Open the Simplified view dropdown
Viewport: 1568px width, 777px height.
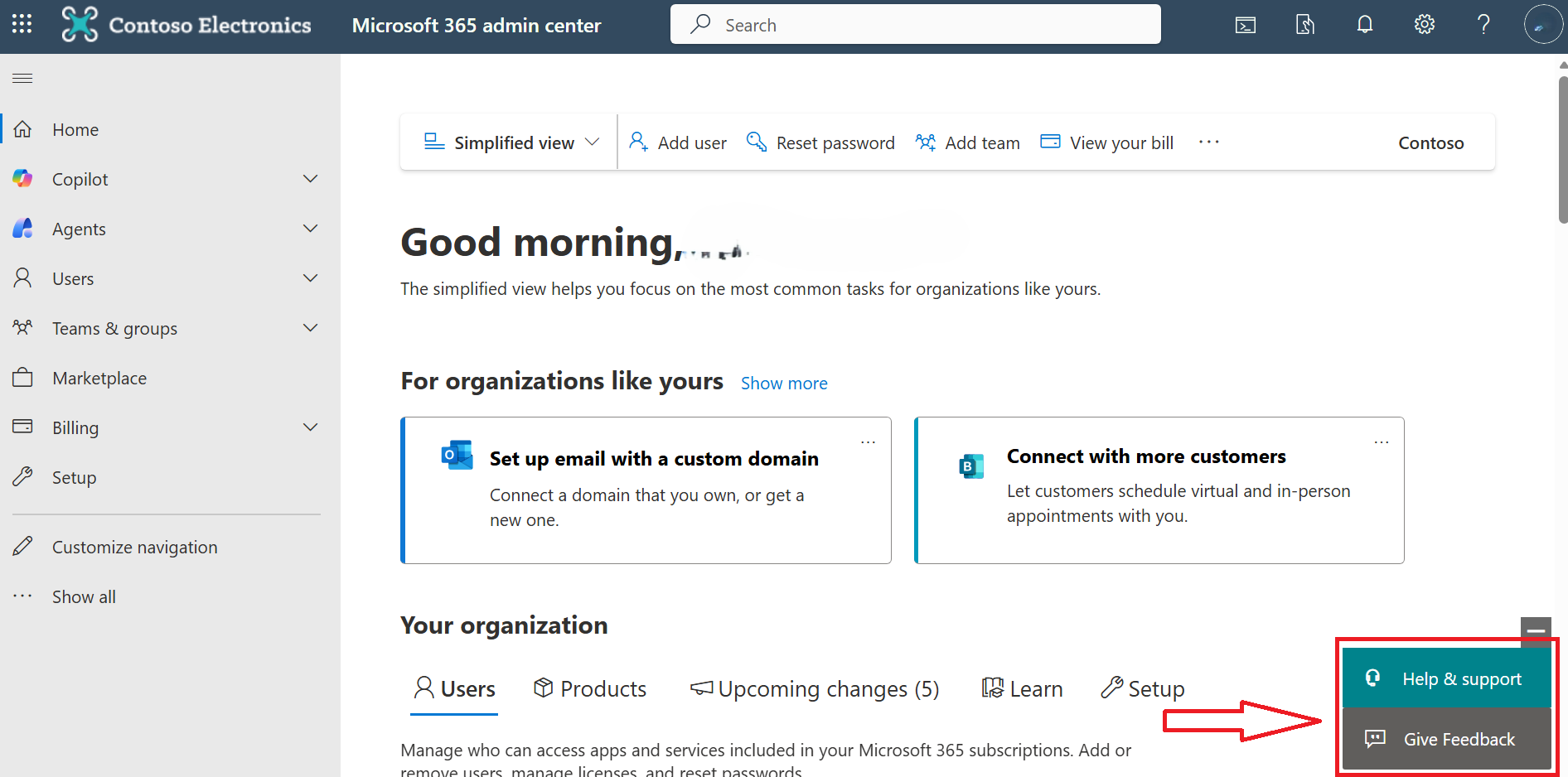coord(512,142)
